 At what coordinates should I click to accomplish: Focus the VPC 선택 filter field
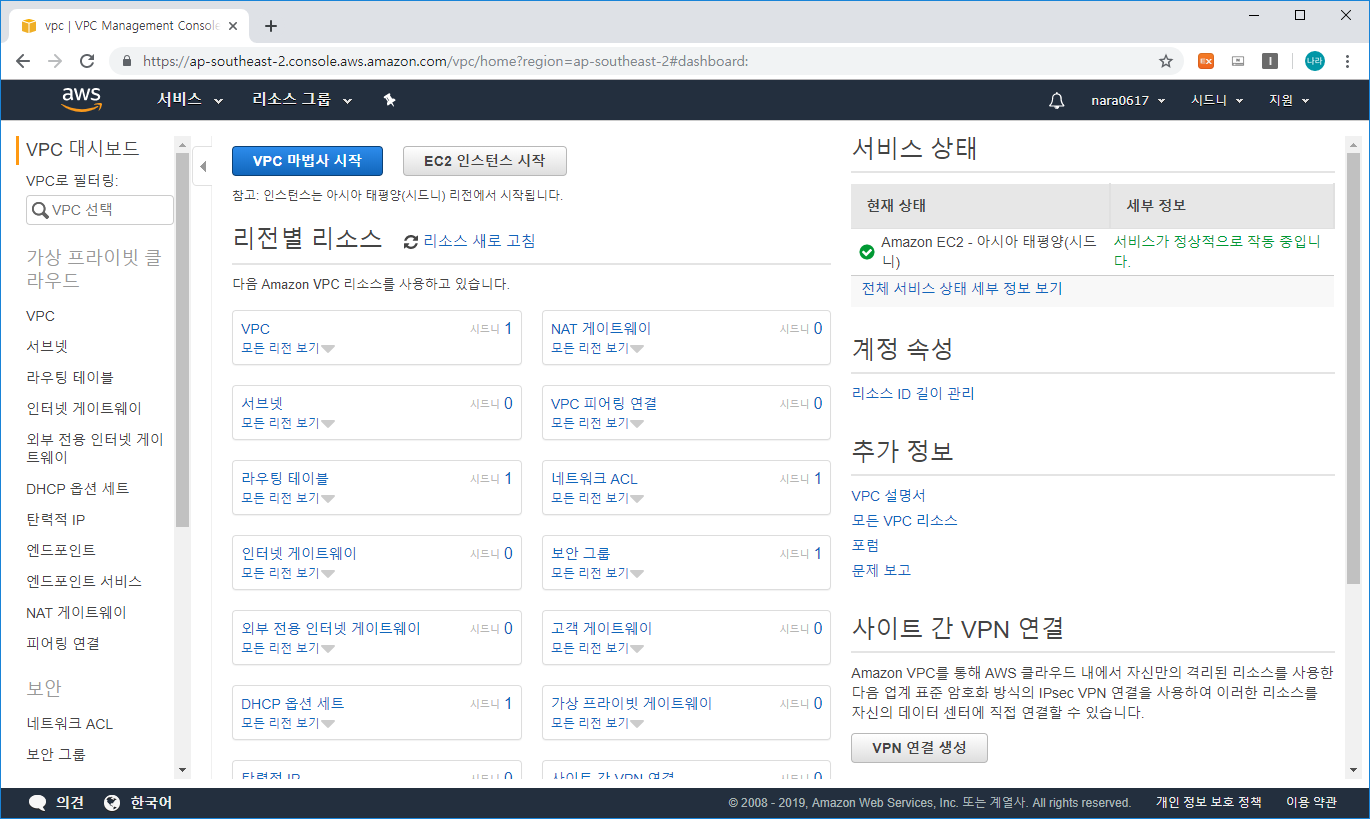pyautogui.click(x=100, y=210)
